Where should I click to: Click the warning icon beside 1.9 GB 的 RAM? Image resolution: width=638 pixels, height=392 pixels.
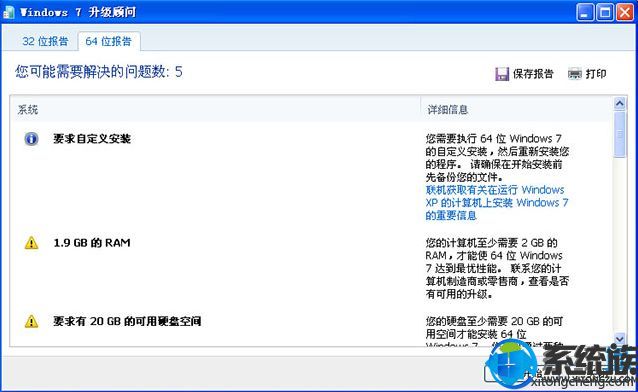tap(31, 243)
